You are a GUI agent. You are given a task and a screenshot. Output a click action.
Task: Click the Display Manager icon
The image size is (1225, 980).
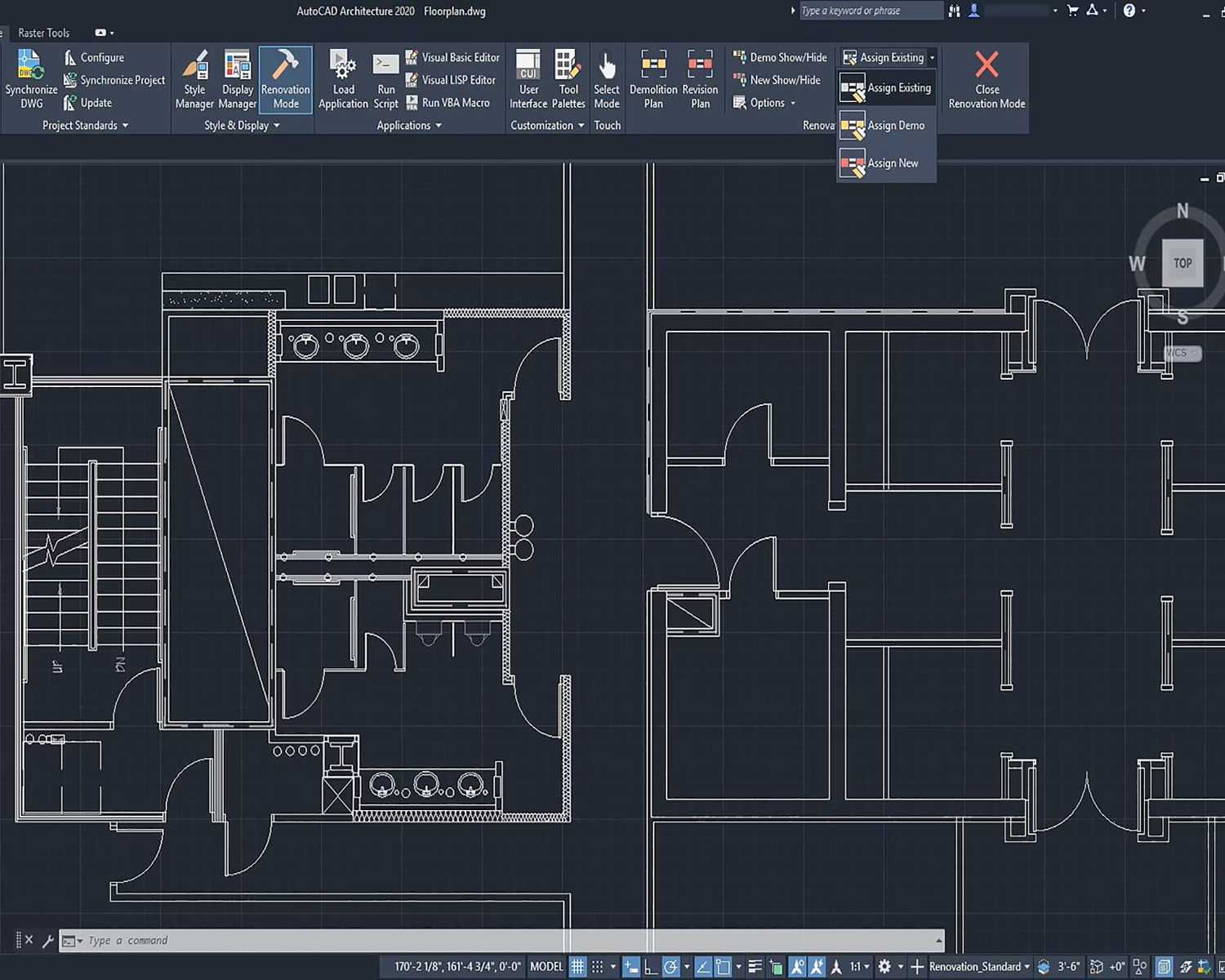pos(238,79)
